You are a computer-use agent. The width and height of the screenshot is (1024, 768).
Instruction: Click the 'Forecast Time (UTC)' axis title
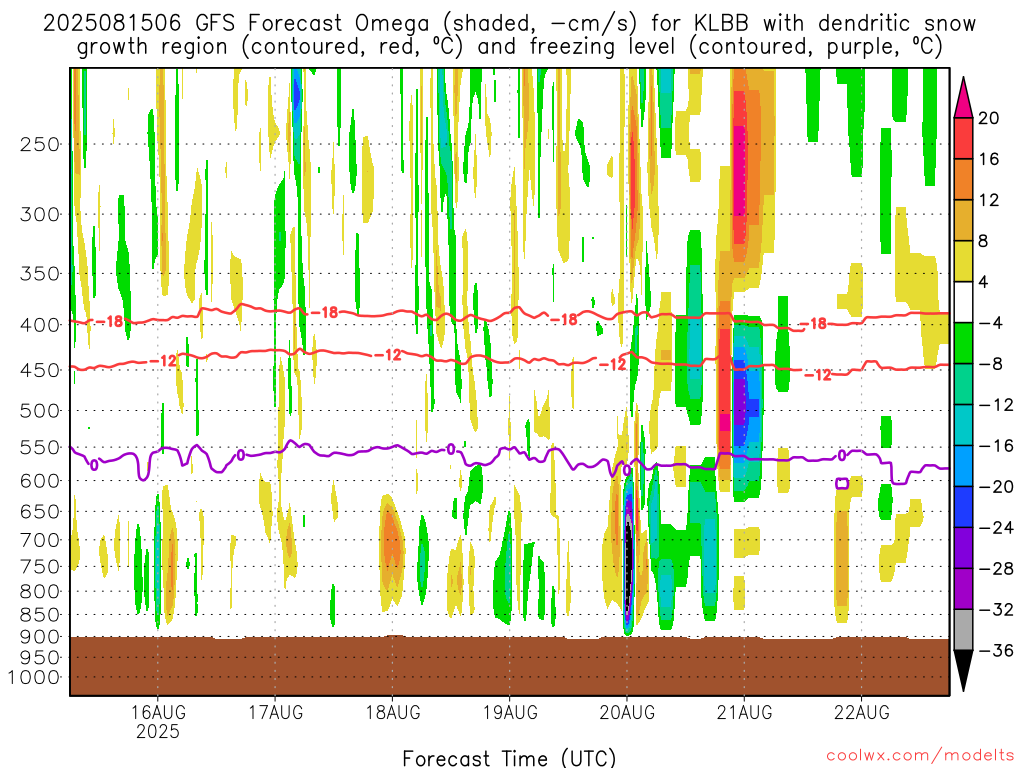point(509,758)
